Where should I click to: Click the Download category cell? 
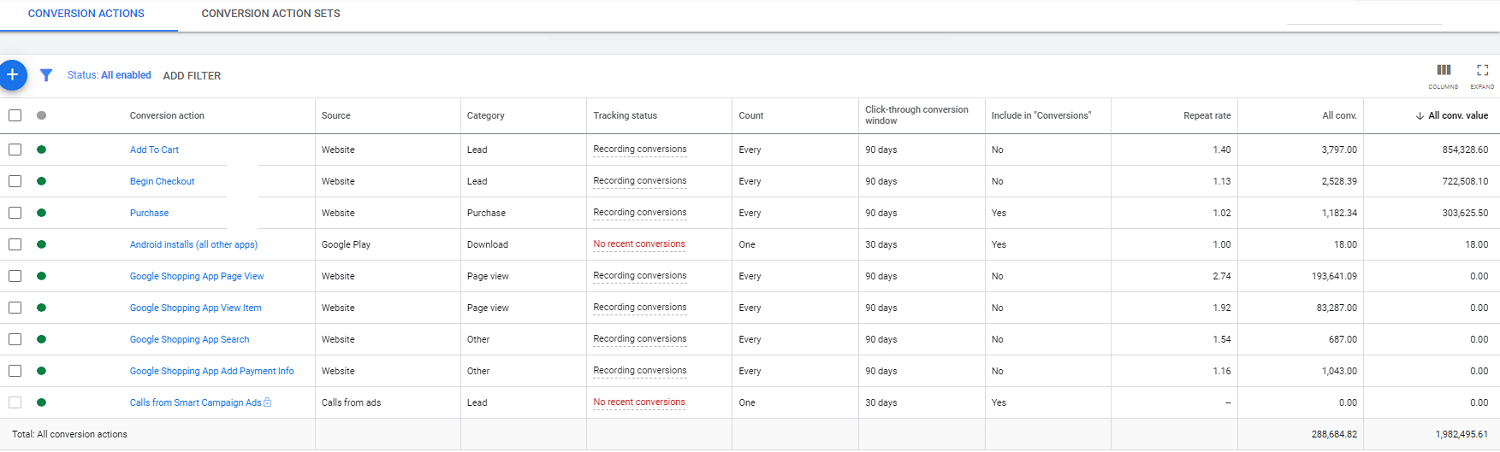487,244
